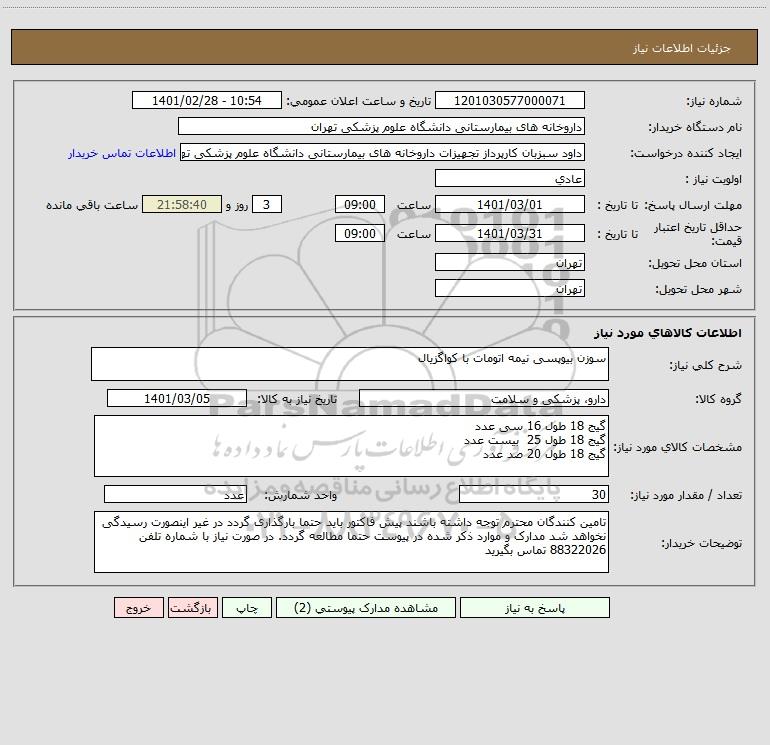This screenshot has height=745, width=770.
Task: Click the response deadline date 1401/03/01
Action: 510,204
